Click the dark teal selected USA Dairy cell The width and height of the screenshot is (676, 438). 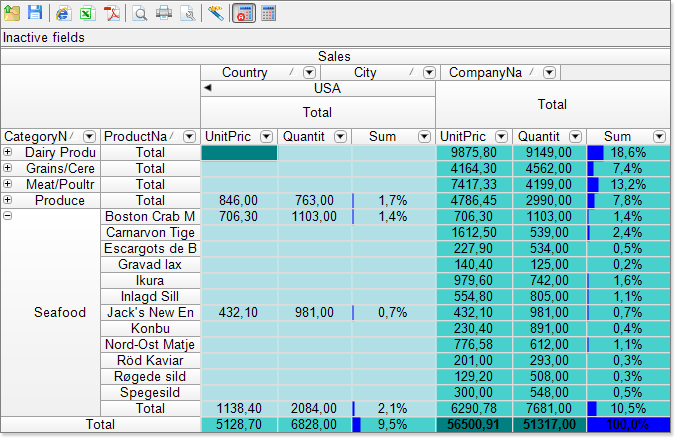pyautogui.click(x=239, y=153)
